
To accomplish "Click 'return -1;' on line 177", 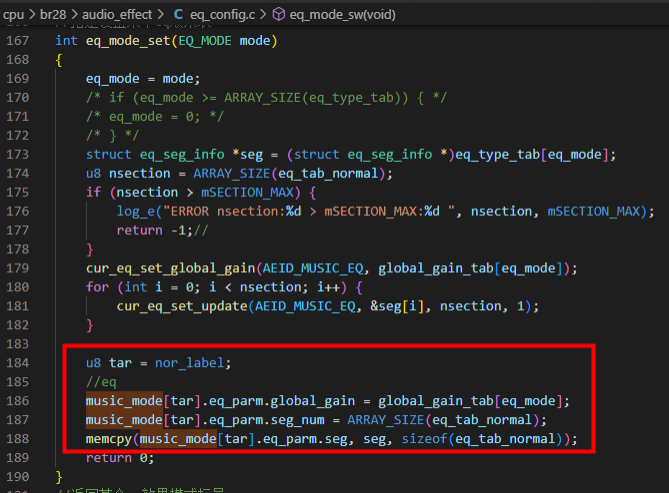I will coord(155,230).
